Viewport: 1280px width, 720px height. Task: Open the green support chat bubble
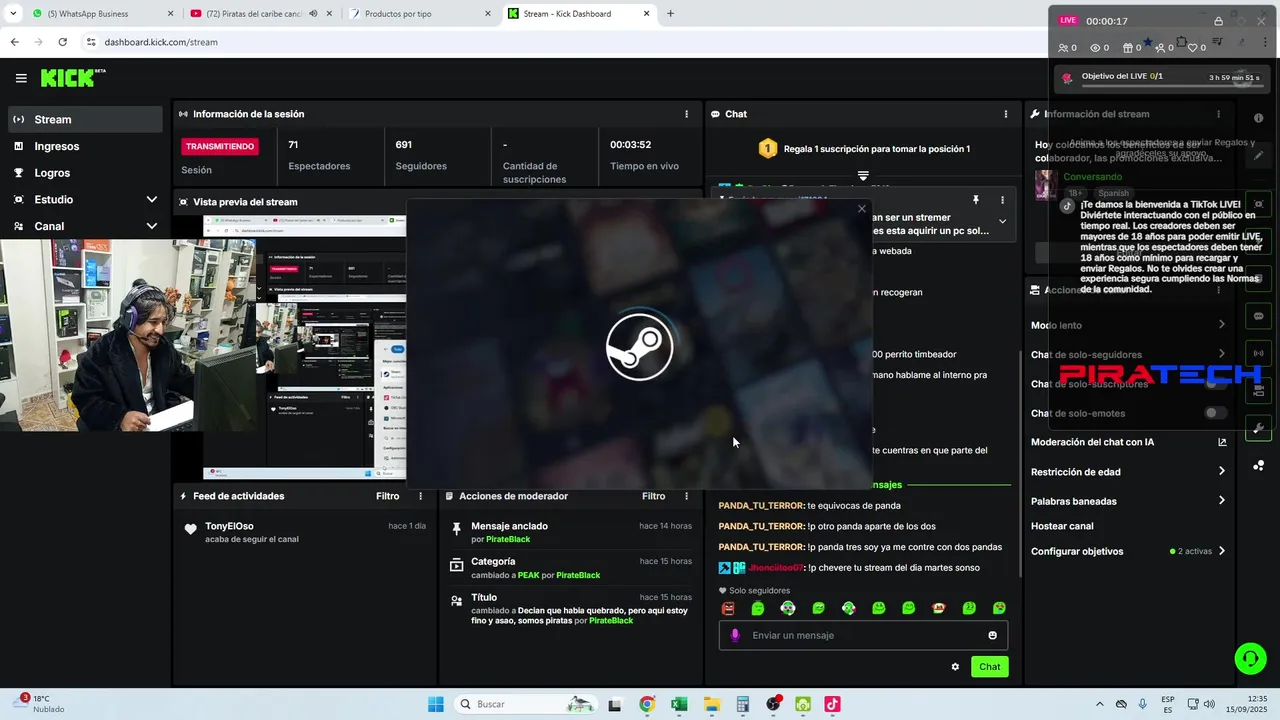coord(1250,658)
